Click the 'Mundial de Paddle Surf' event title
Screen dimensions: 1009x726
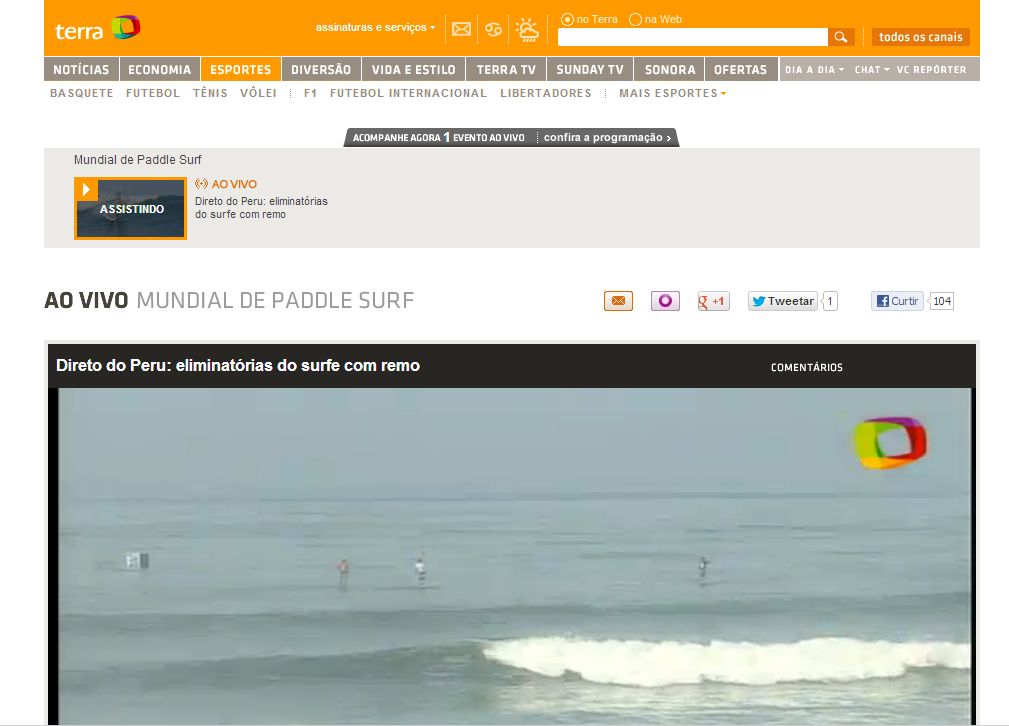[138, 160]
